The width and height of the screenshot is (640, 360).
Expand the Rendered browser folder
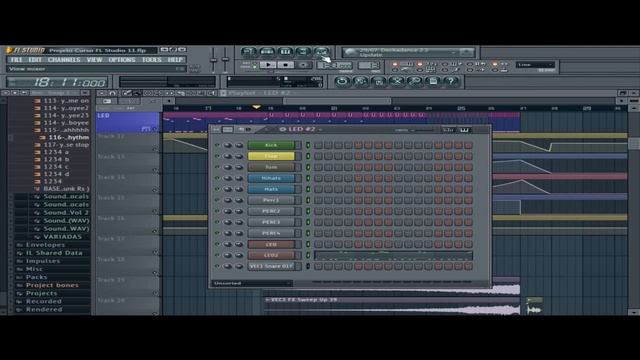pyautogui.click(x=44, y=309)
